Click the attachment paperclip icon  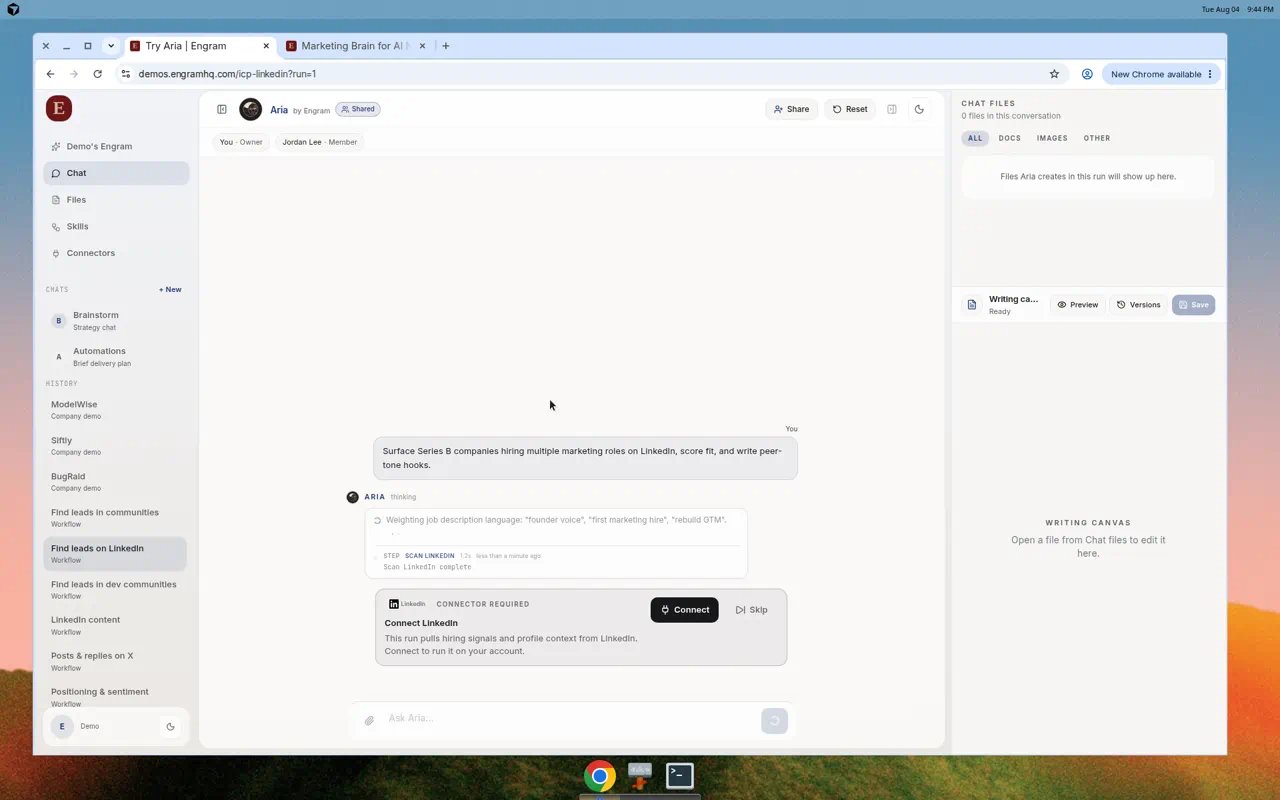point(369,720)
